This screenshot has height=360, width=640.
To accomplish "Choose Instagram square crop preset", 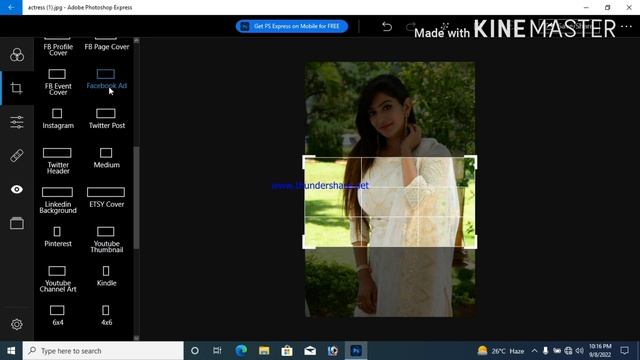I will coord(58,119).
